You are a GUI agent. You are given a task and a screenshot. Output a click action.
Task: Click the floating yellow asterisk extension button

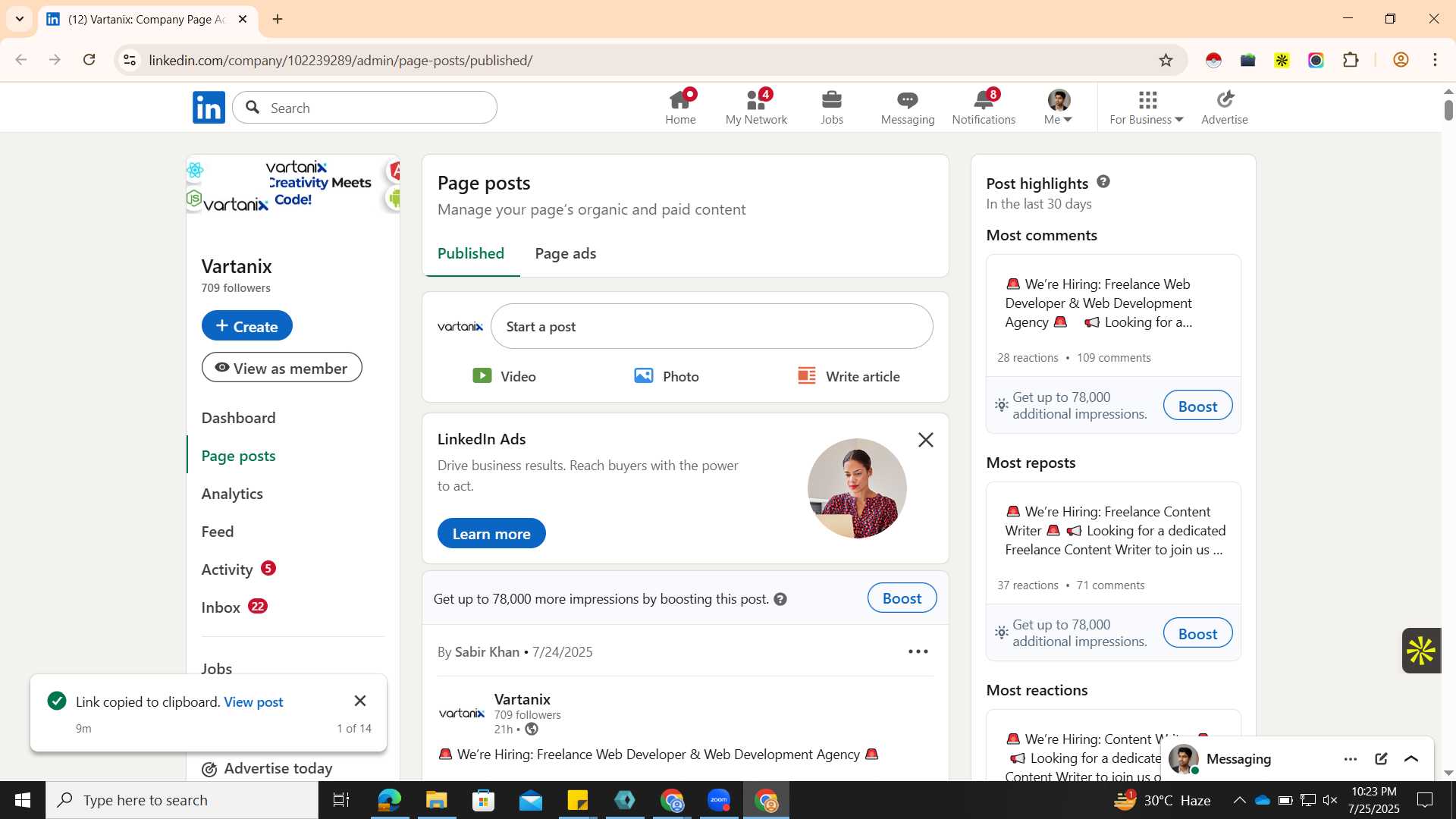pos(1421,651)
